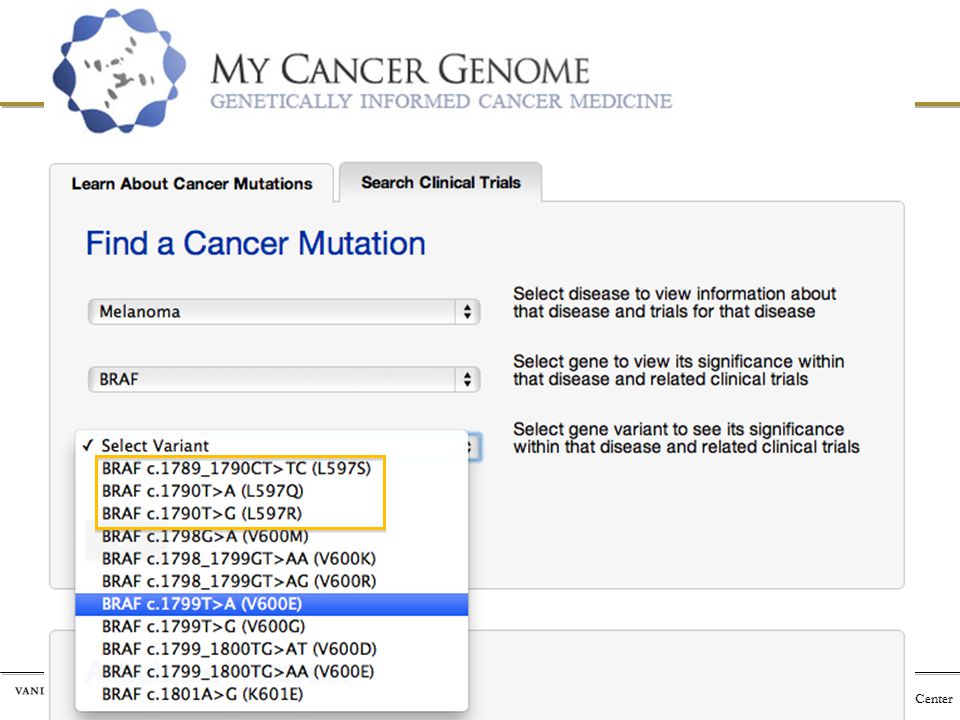Pick BRAF c.1801A>G (K601E) option
Screen dimensions: 960x720
pos(272,694)
